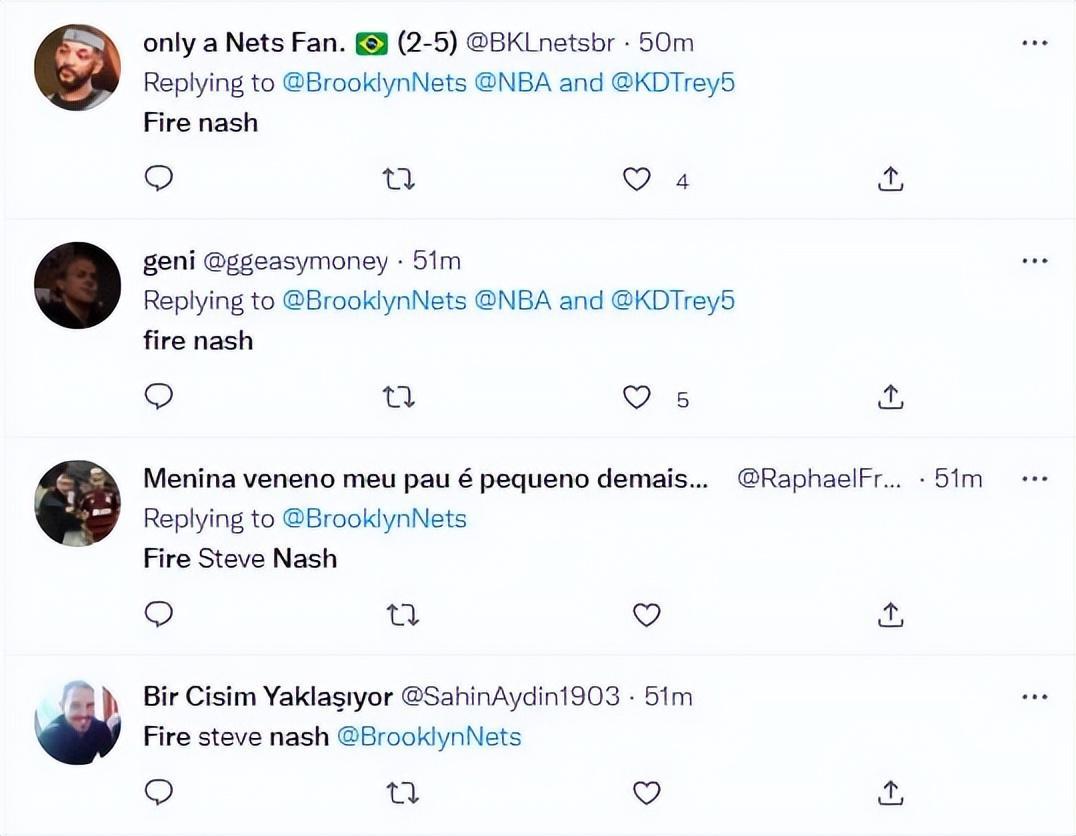Open the @NBA mention in geni's tweet
The image size is (1076, 836).
coord(513,301)
